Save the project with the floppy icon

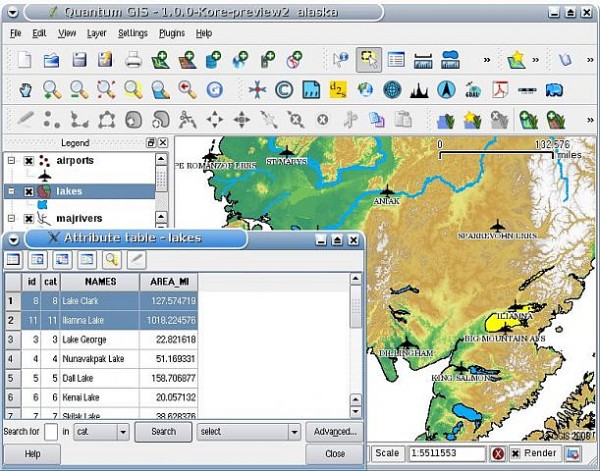79,60
